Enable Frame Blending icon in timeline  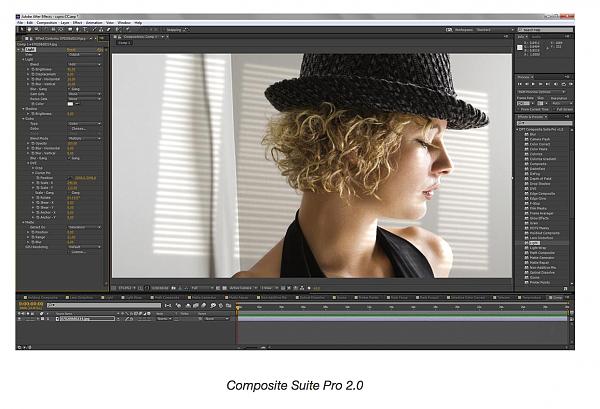[196, 305]
